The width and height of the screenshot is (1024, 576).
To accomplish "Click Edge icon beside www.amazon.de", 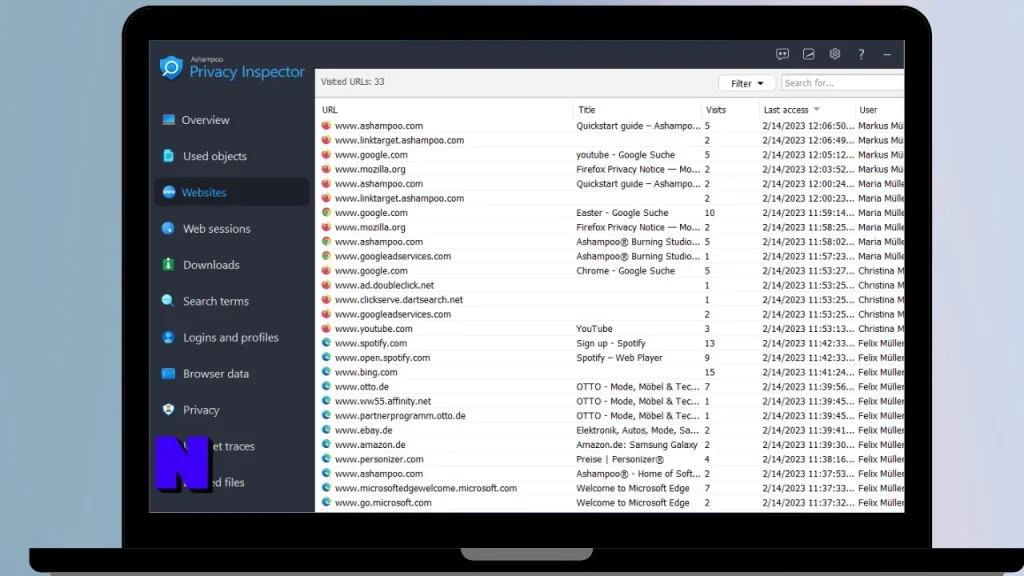I will pos(326,444).
